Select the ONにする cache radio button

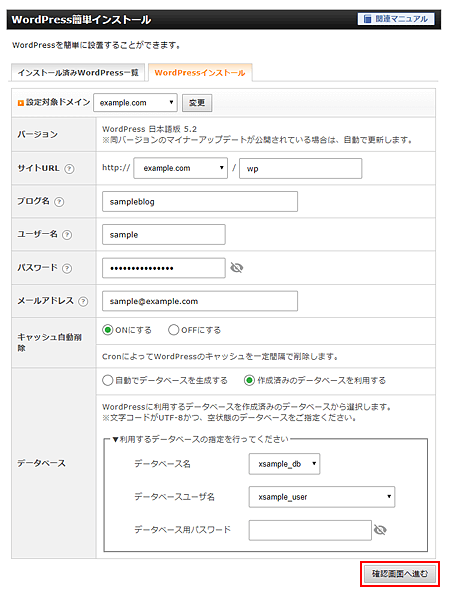(108, 330)
